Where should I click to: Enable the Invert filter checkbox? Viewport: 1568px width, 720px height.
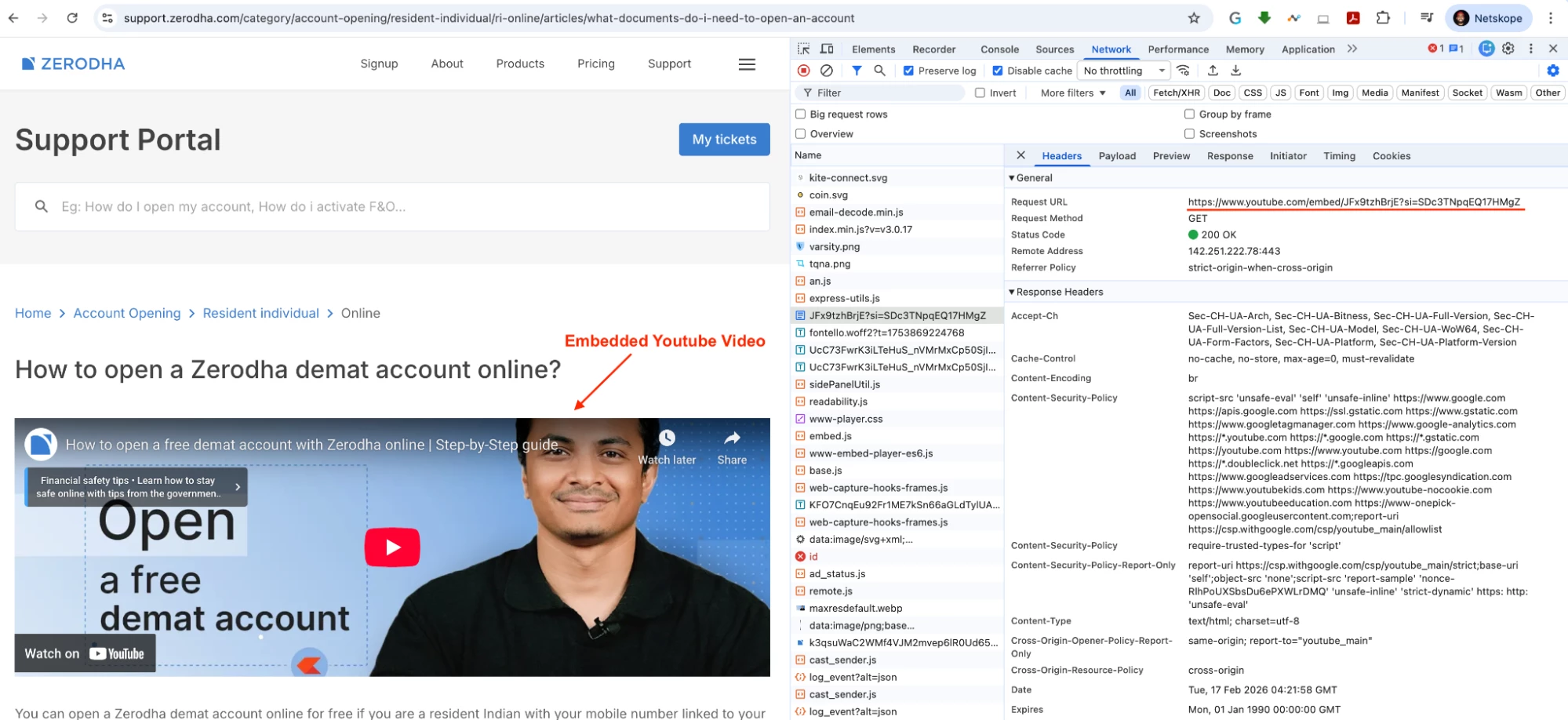[980, 93]
